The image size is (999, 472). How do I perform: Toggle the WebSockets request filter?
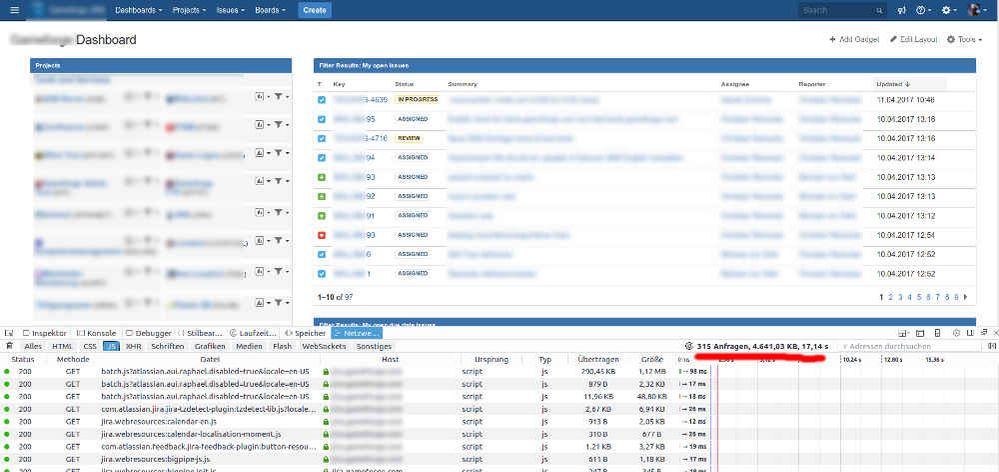(x=324, y=347)
